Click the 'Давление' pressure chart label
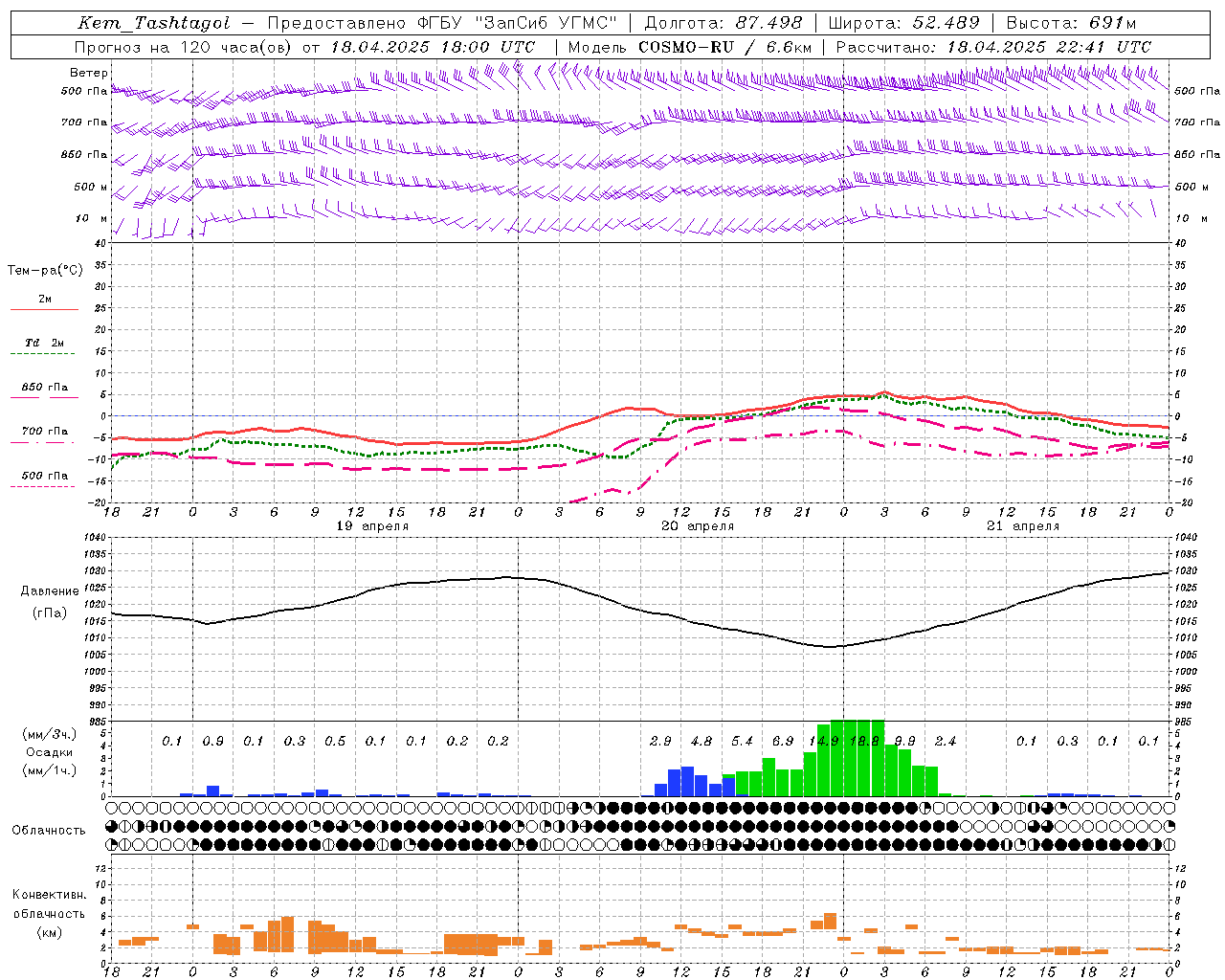The height and width of the screenshot is (980, 1225). pos(50,591)
